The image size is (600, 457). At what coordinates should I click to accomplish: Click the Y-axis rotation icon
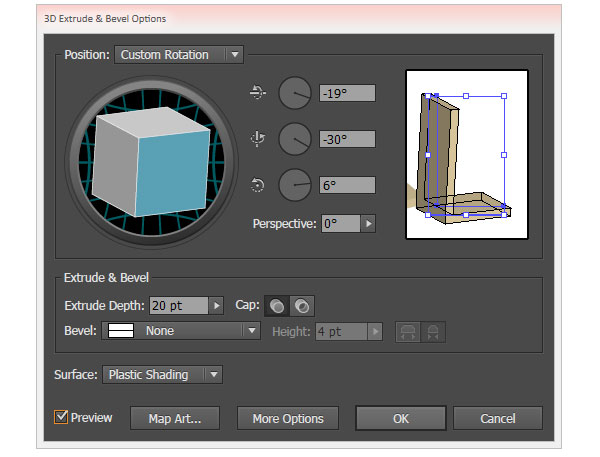[258, 139]
